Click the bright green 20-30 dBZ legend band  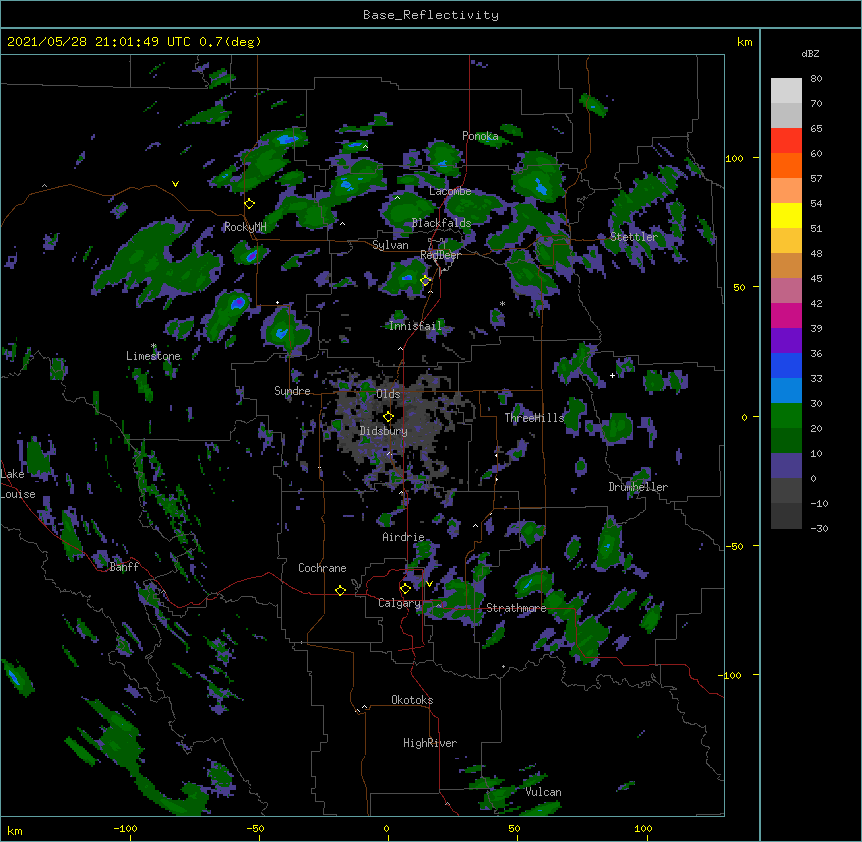(786, 416)
